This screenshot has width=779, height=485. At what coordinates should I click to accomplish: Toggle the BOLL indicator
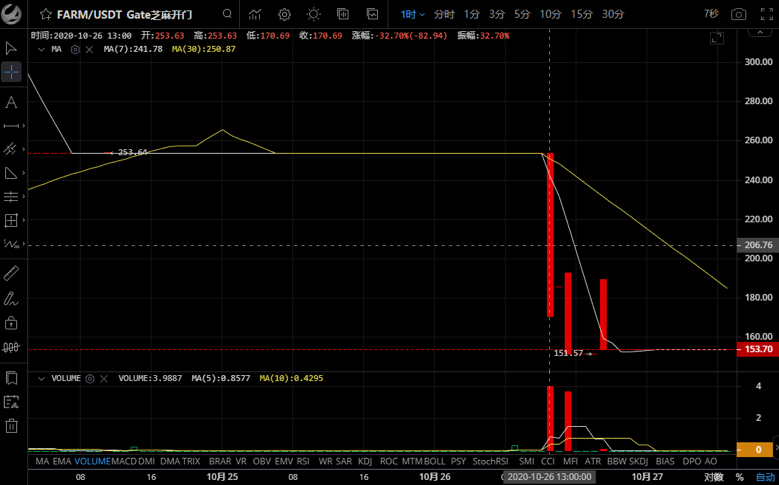pyautogui.click(x=435, y=461)
